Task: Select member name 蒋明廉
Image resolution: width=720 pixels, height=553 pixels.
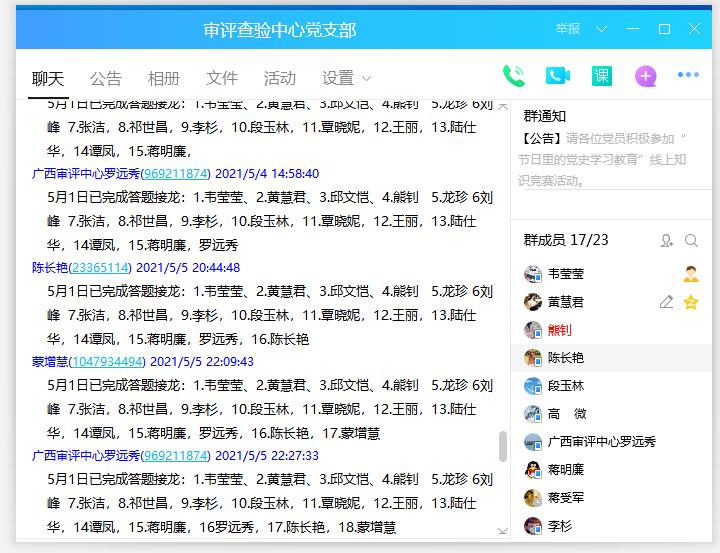Action: coord(566,470)
